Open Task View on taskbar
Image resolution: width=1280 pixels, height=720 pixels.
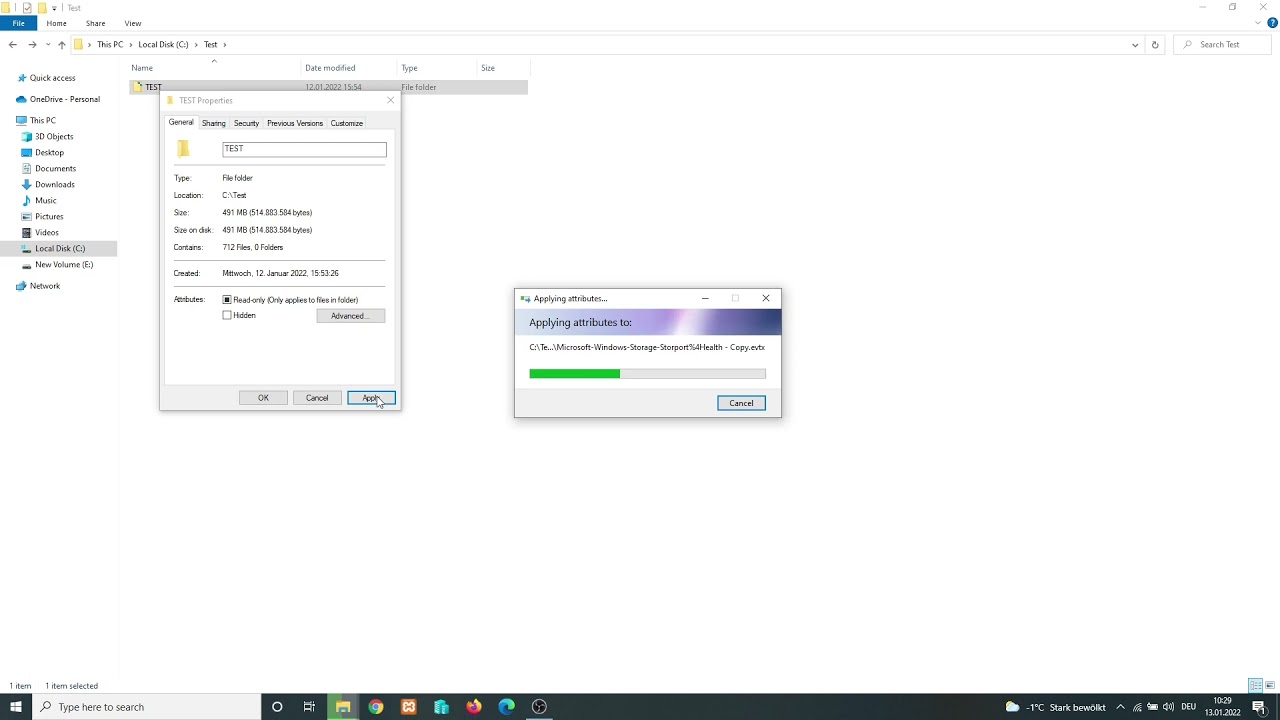(309, 707)
